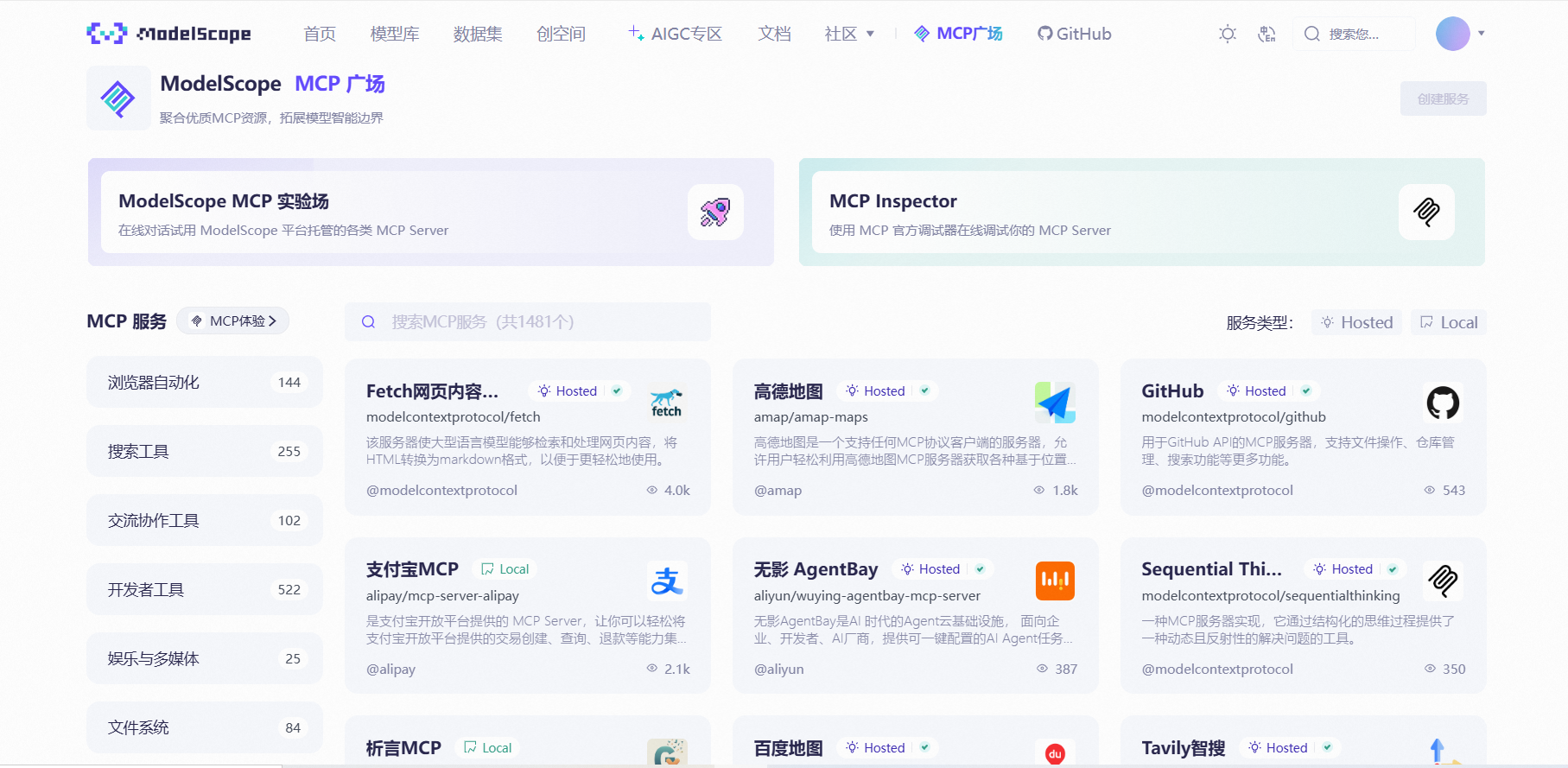The image size is (1568, 768).
Task: Open the 数据集 nav item
Action: (478, 34)
